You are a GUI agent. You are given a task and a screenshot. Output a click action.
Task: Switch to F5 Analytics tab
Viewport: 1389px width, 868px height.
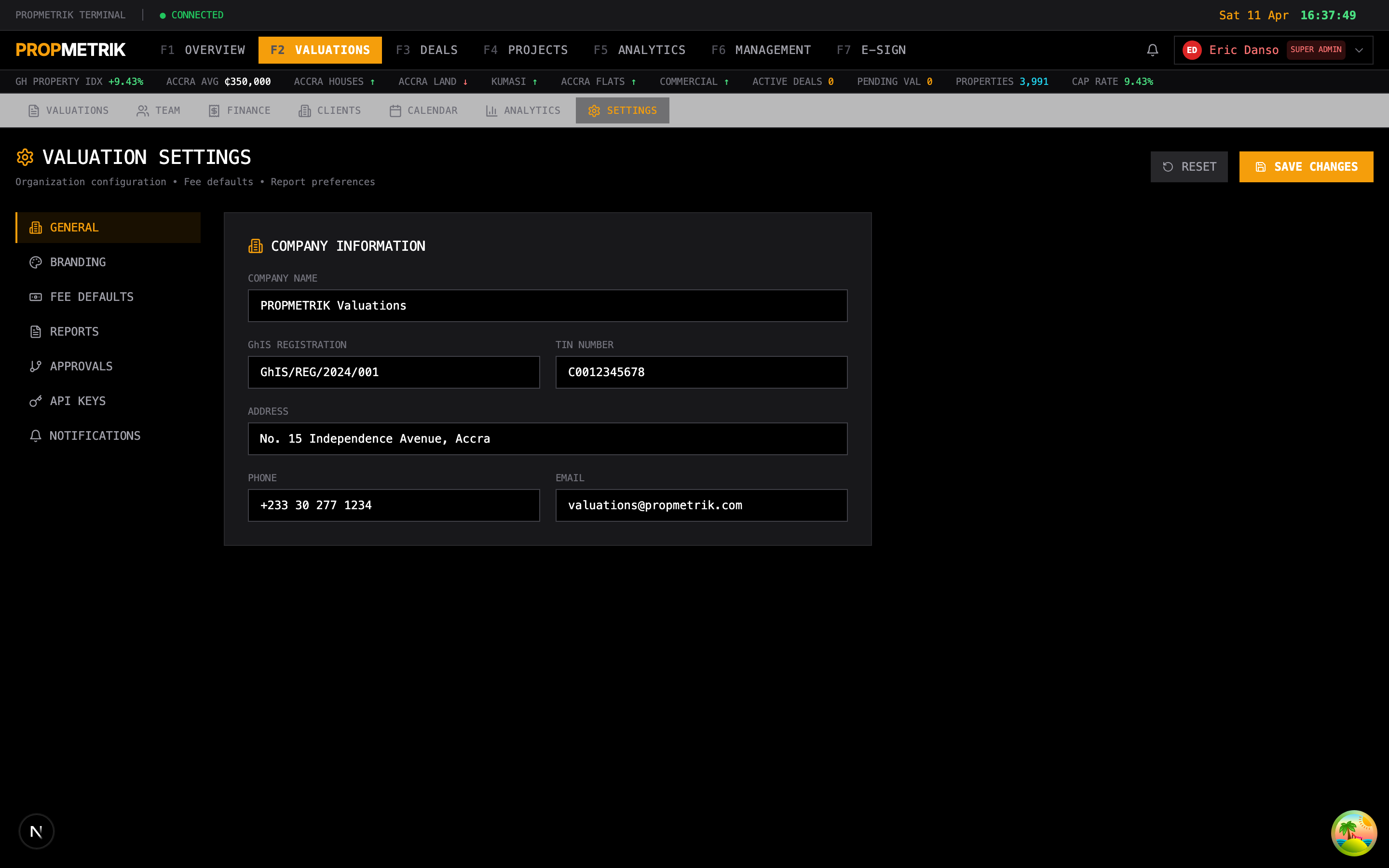pyautogui.click(x=640, y=50)
